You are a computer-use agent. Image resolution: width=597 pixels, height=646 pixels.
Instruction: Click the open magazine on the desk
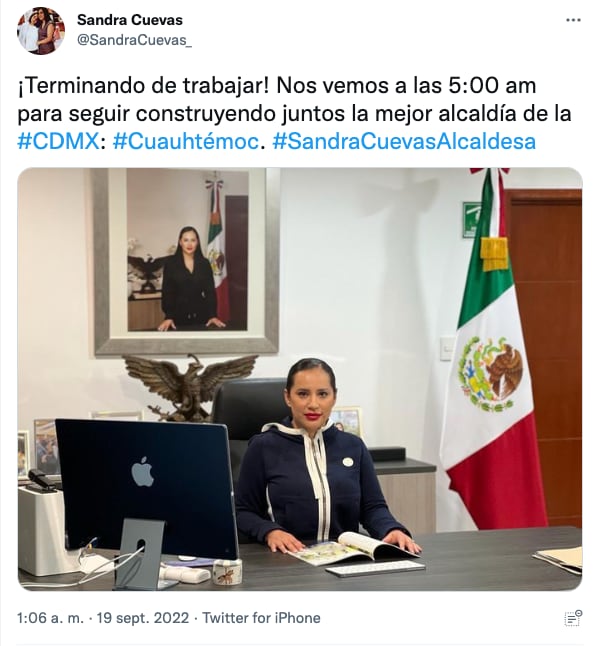pyautogui.click(x=352, y=548)
